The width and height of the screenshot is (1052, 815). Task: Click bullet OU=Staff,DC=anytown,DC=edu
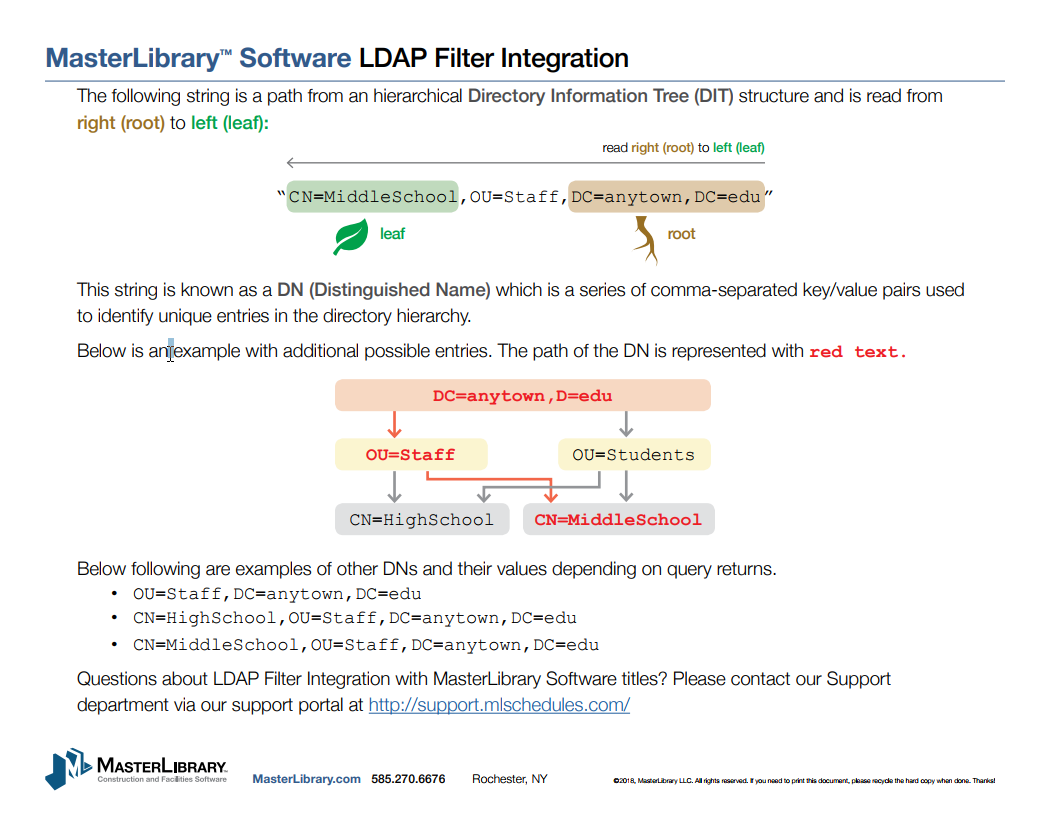pyautogui.click(x=277, y=594)
